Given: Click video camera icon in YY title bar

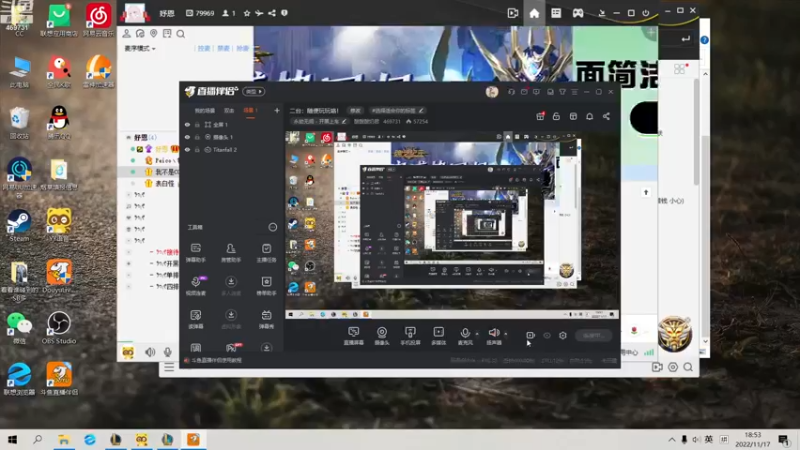Looking at the screenshot, I should pyautogui.click(x=512, y=13).
